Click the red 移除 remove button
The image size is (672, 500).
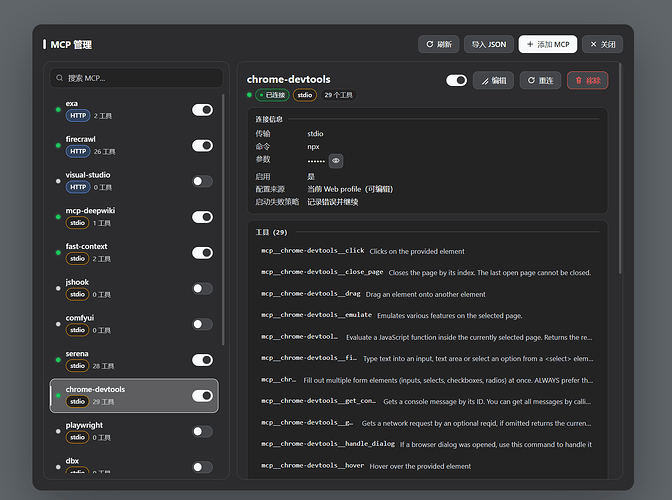pyautogui.click(x=588, y=81)
